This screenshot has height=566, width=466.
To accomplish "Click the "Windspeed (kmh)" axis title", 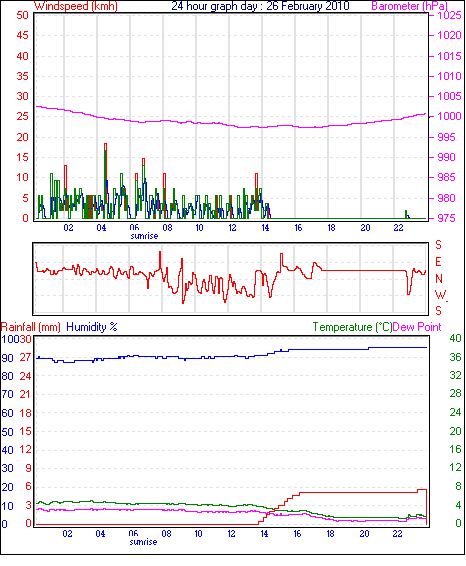I will (x=76, y=6).
